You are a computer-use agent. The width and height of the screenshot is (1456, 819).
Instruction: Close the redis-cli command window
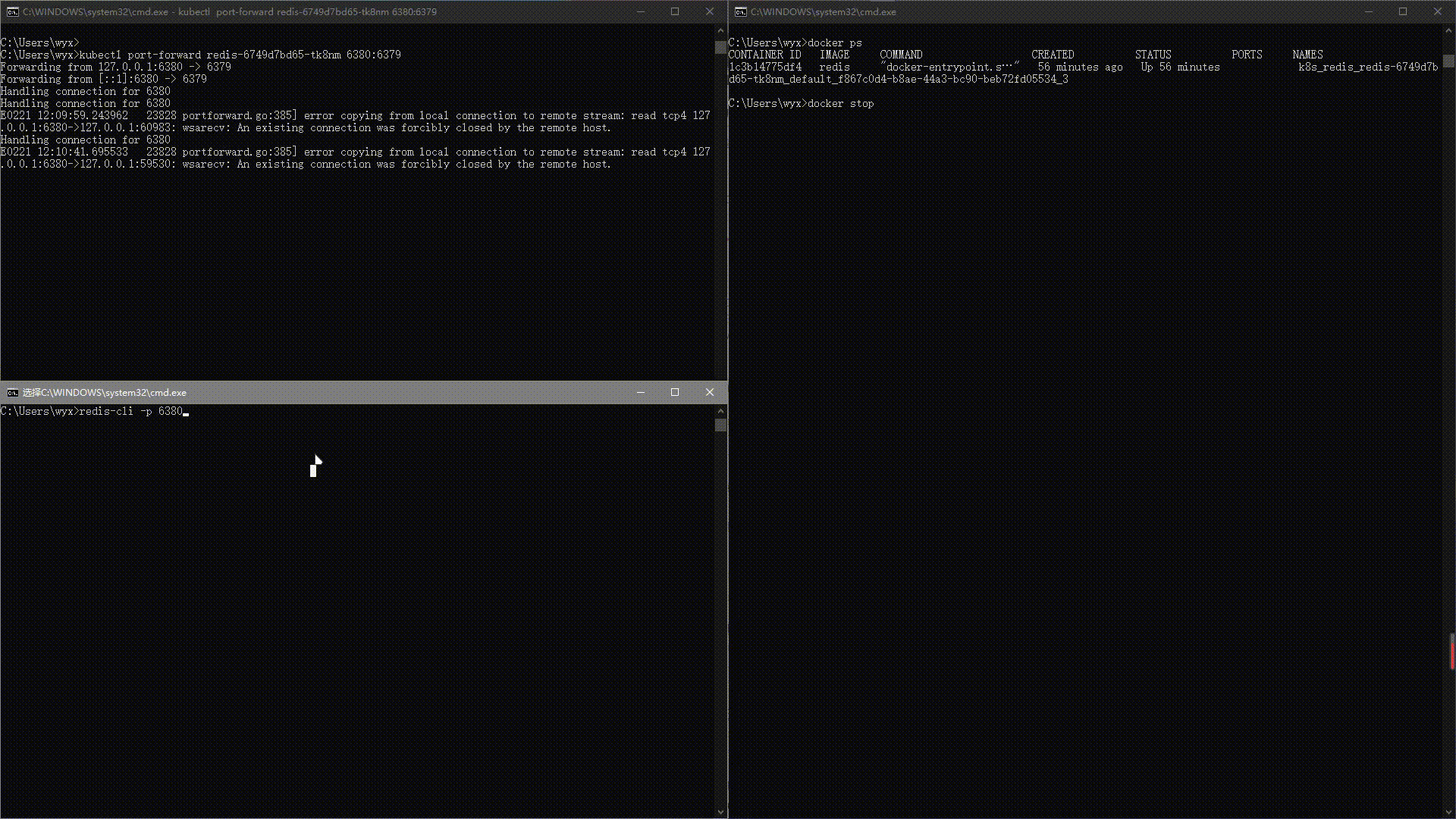(x=710, y=392)
